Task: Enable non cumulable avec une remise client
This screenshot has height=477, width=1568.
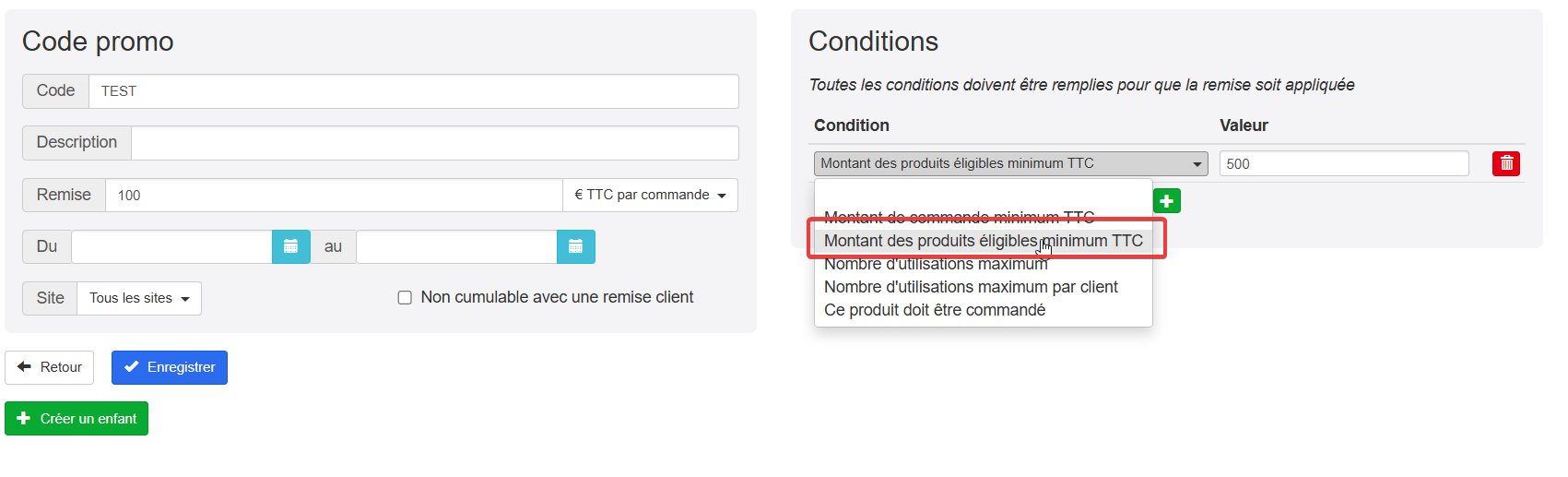Action: click(x=405, y=297)
